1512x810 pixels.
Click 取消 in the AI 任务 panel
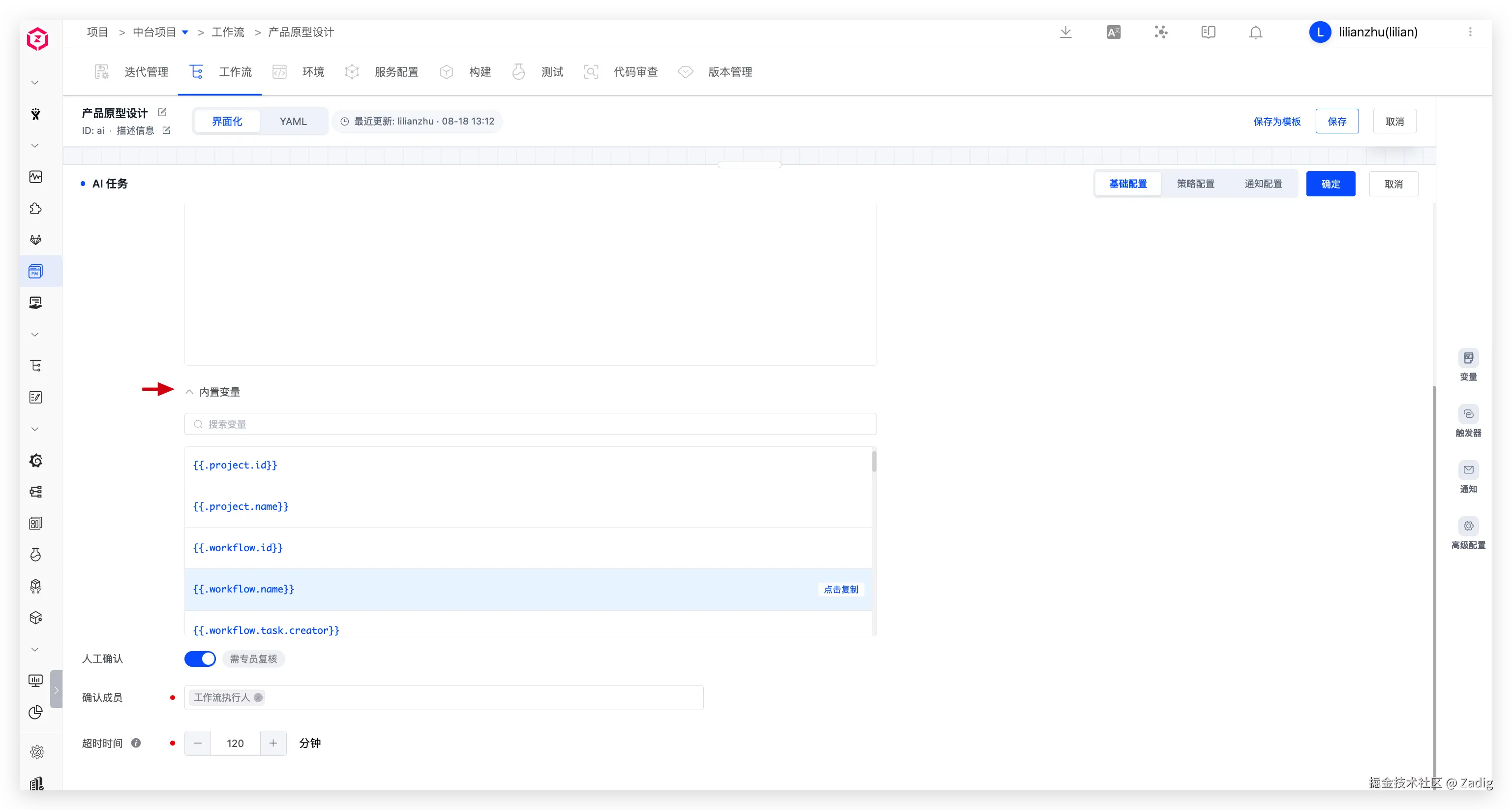[1393, 184]
